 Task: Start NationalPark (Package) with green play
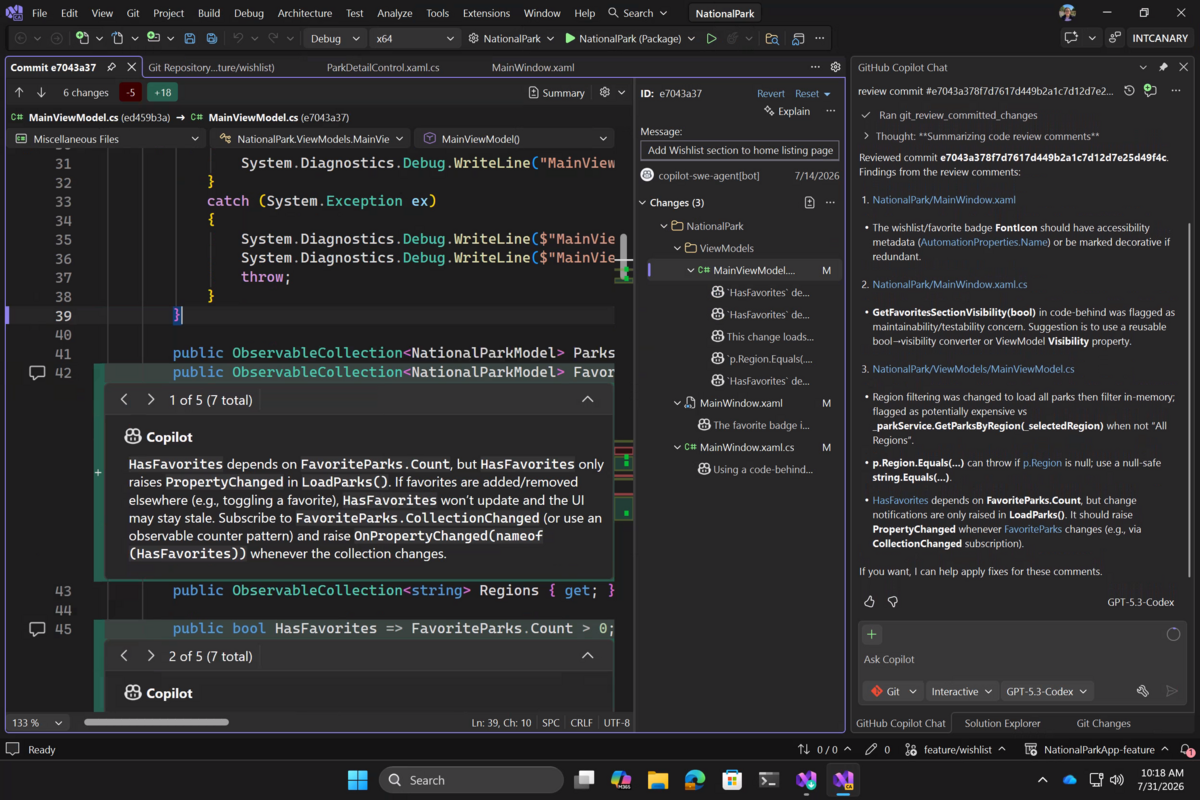[x=629, y=38]
